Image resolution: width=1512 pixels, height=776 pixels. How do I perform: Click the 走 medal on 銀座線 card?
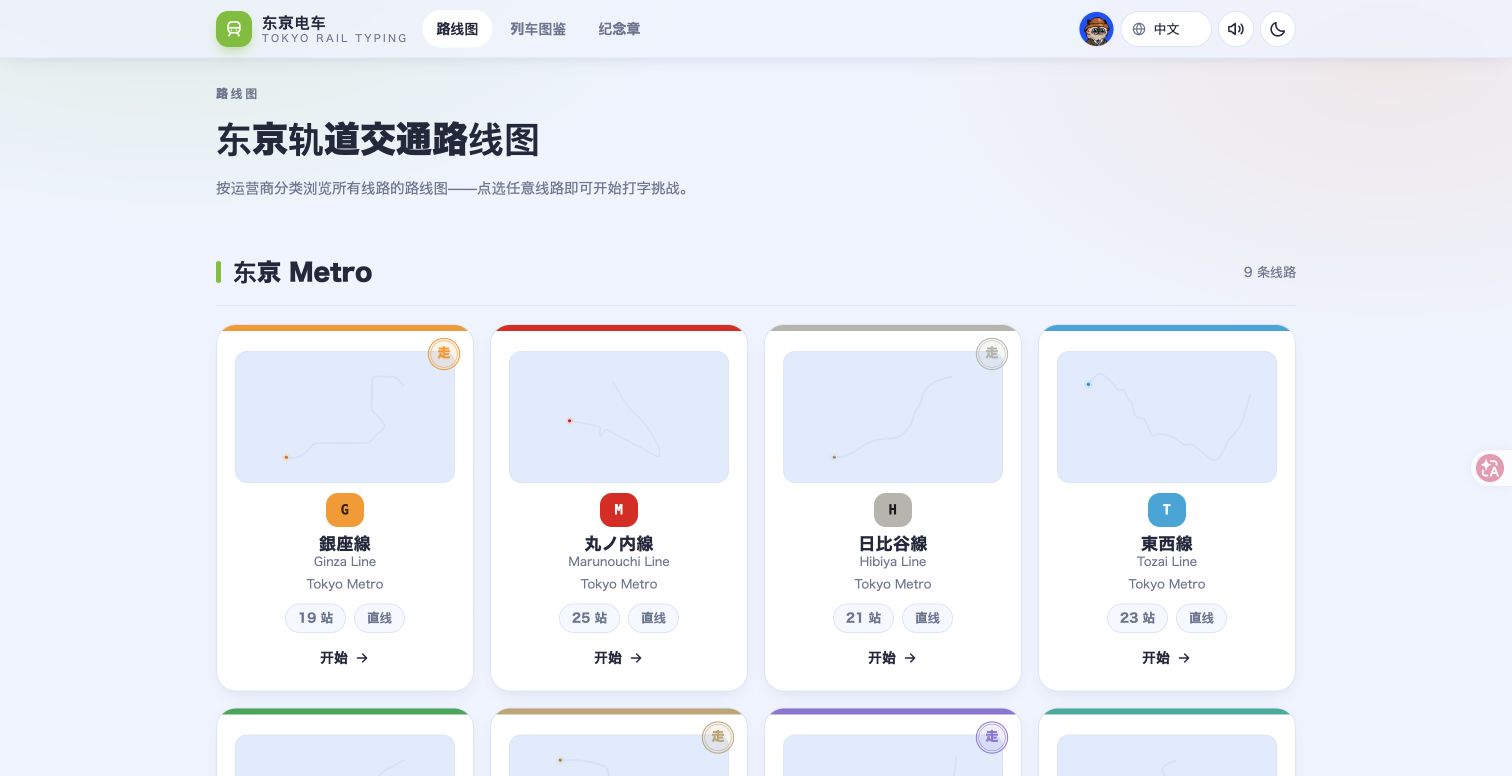[x=444, y=354]
